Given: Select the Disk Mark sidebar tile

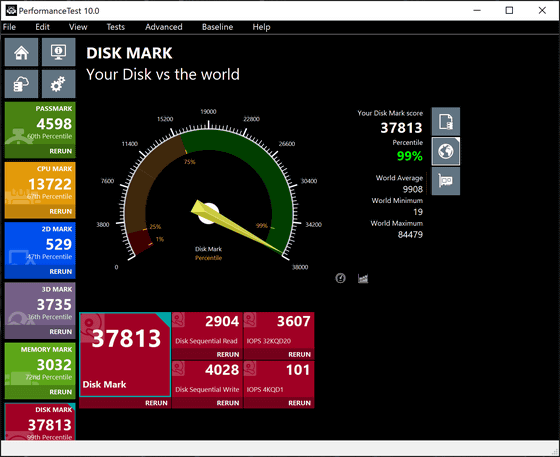Looking at the screenshot, I should point(40,422).
